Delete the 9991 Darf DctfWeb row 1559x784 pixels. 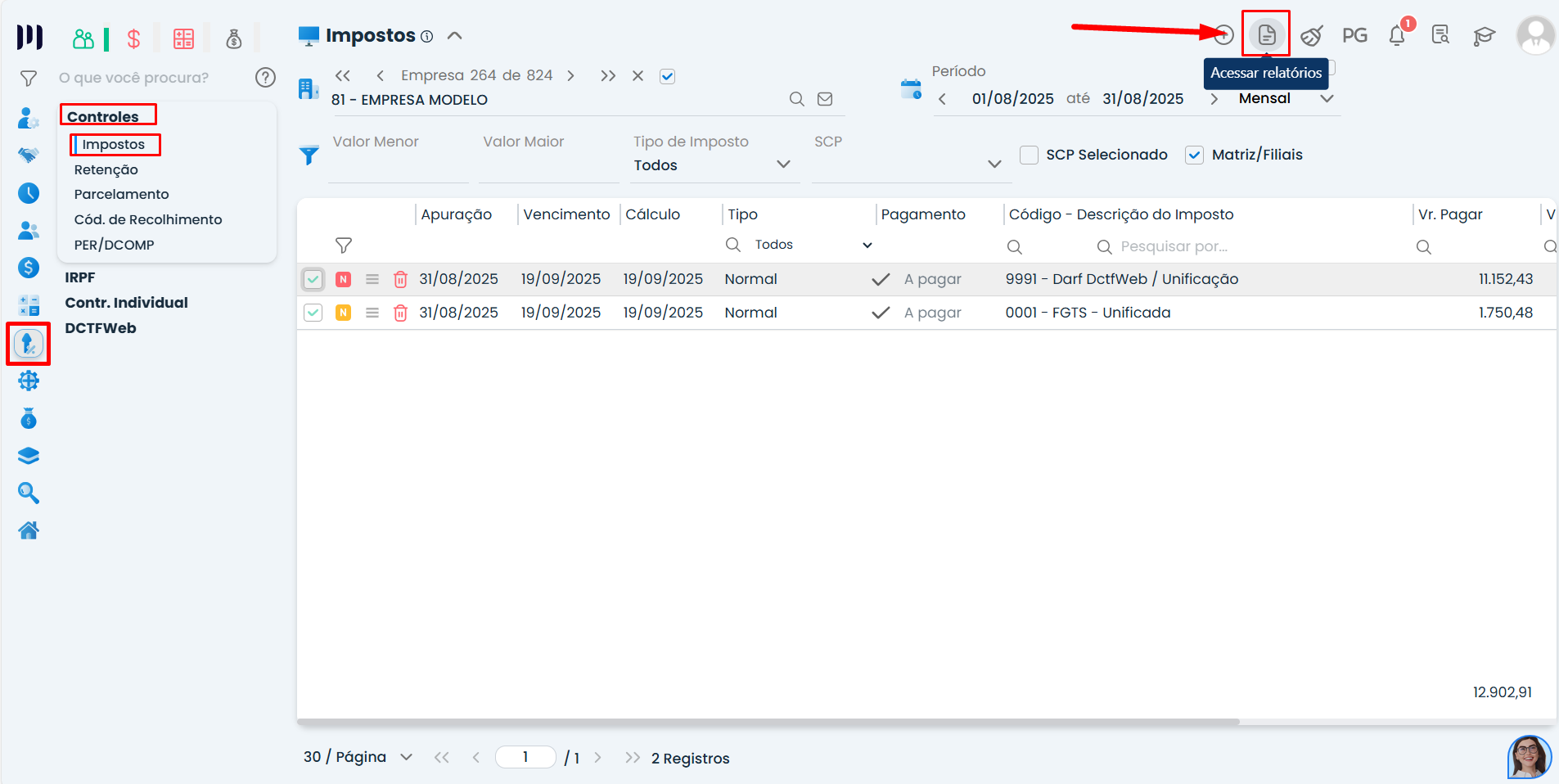[x=400, y=279]
